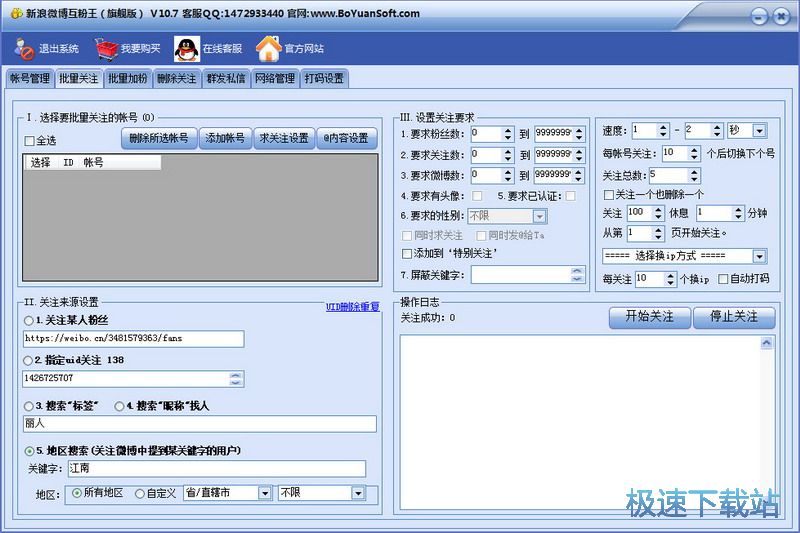Select the 1. 关注某人粉丝 radio button
The height and width of the screenshot is (533, 800).
28,320
